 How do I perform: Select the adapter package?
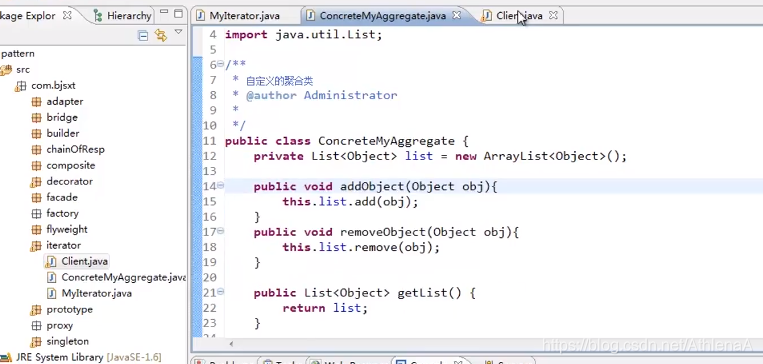point(65,102)
